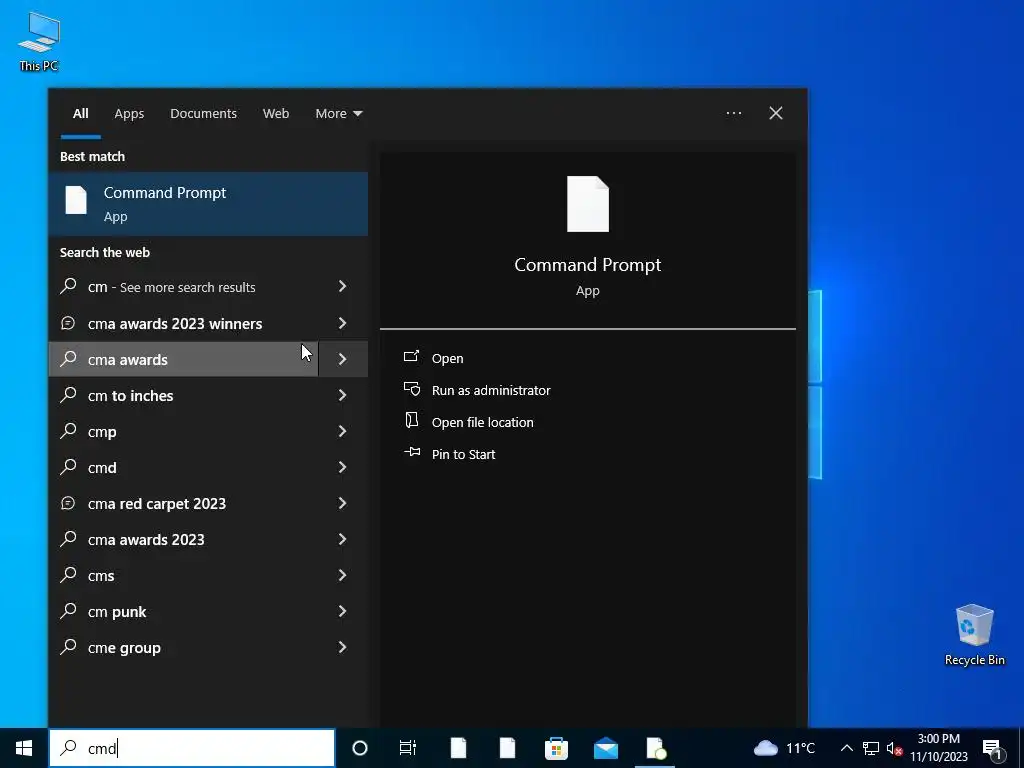This screenshot has width=1024, height=768.
Task: Expand arrow for 'cma red carpet 2023'
Action: (343, 503)
